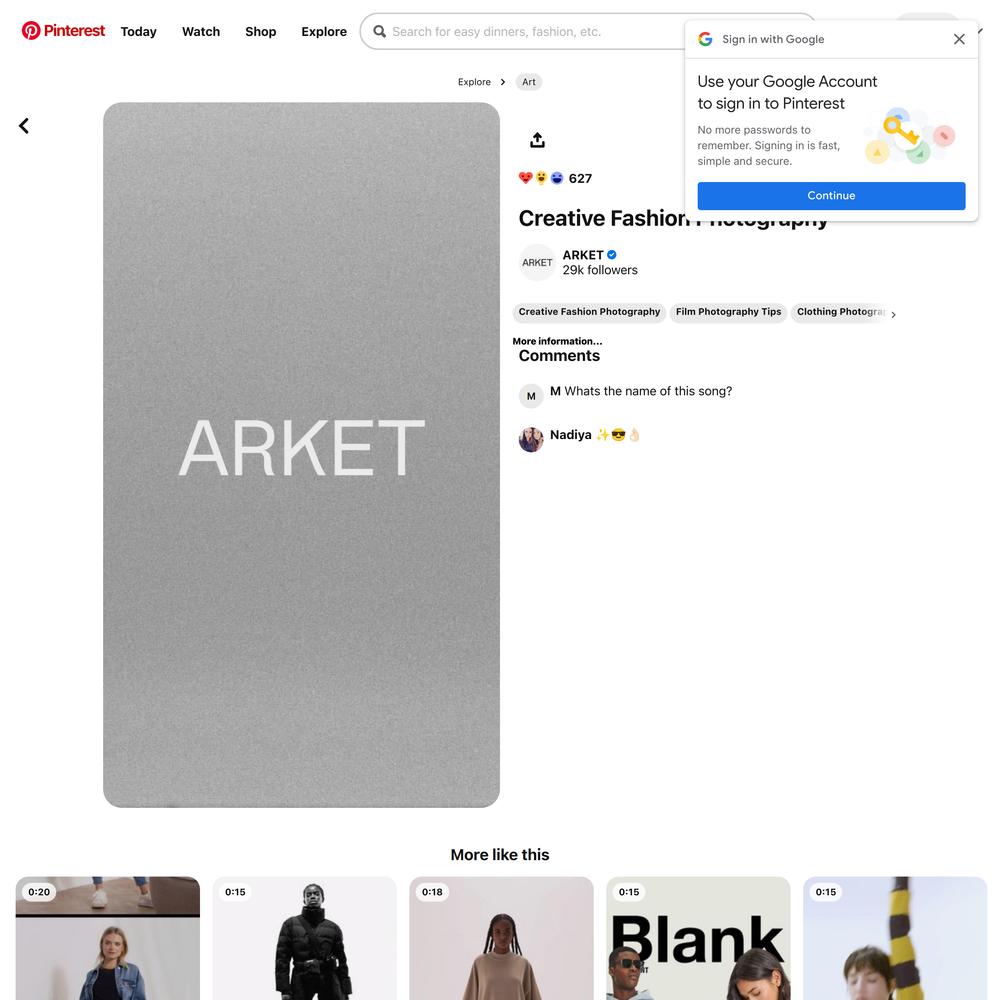Share the pin via upload icon
Screen dimensions: 1000x1000
coord(537,140)
